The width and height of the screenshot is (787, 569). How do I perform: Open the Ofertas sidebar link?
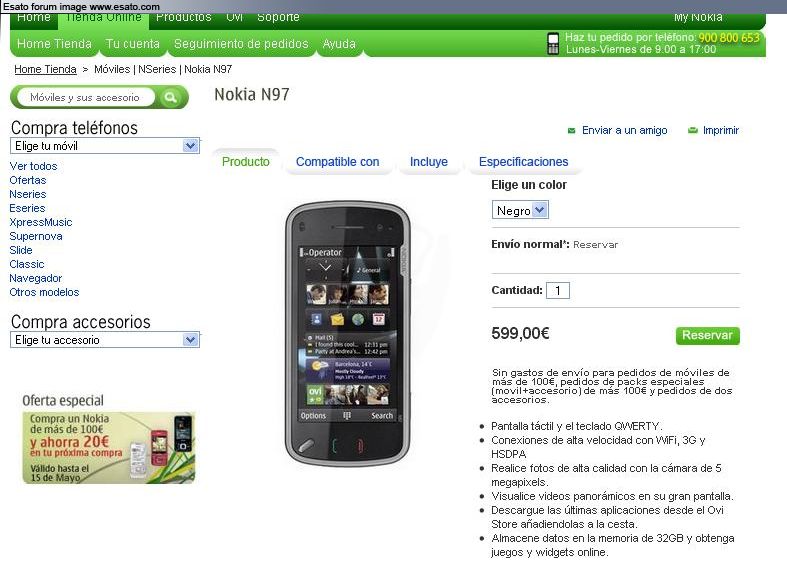pos(28,180)
